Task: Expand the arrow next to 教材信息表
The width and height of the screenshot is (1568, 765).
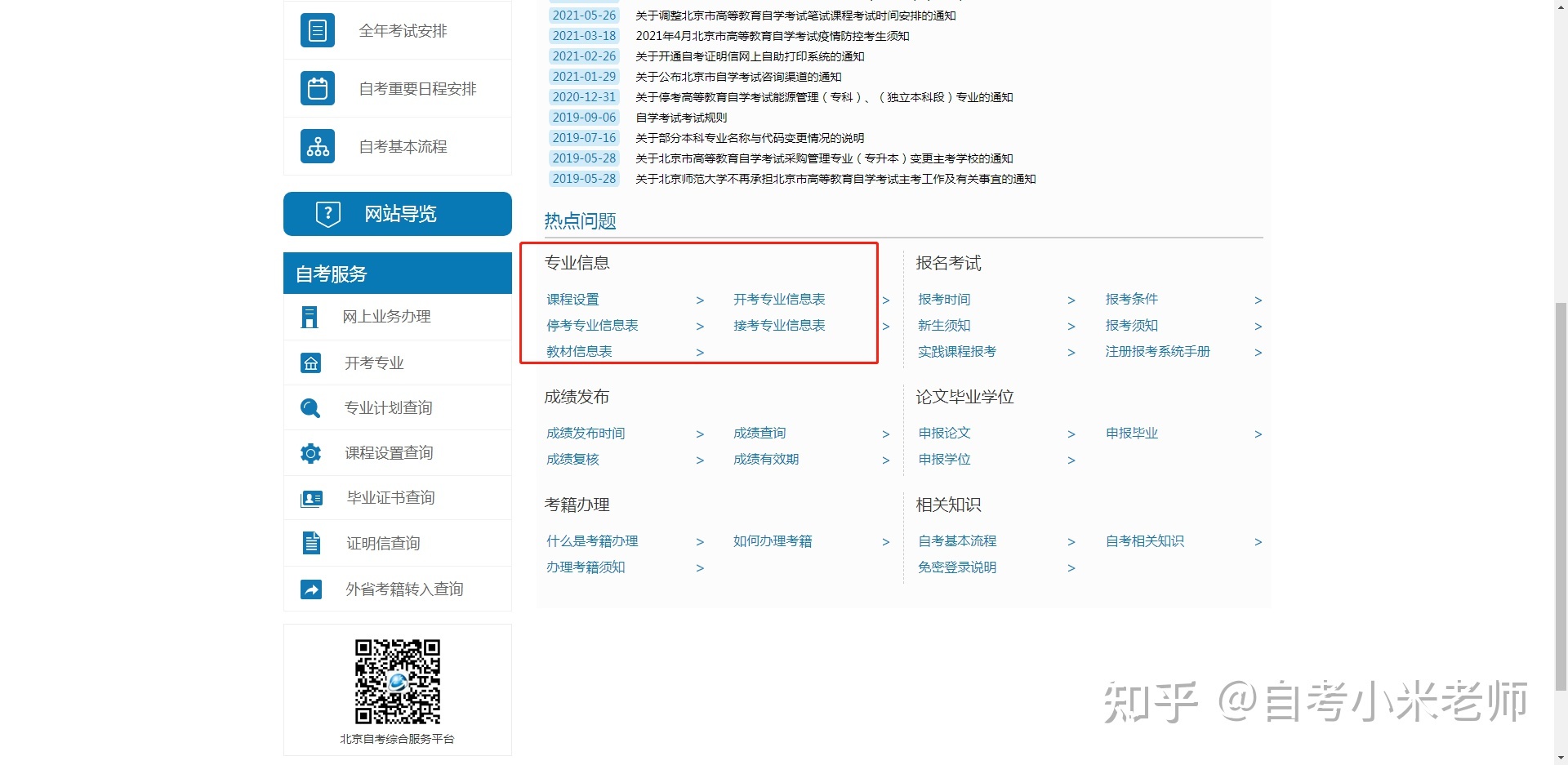Action: [x=700, y=353]
